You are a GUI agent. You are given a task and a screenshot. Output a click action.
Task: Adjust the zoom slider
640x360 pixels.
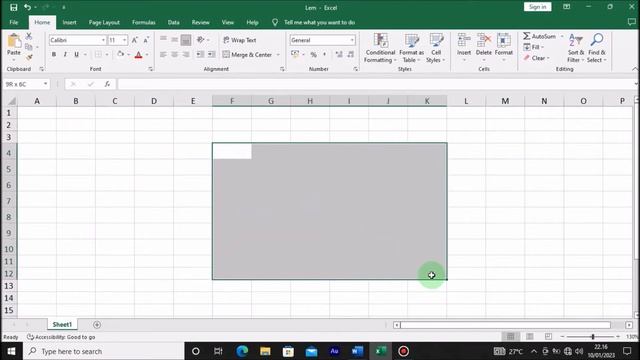(x=593, y=336)
